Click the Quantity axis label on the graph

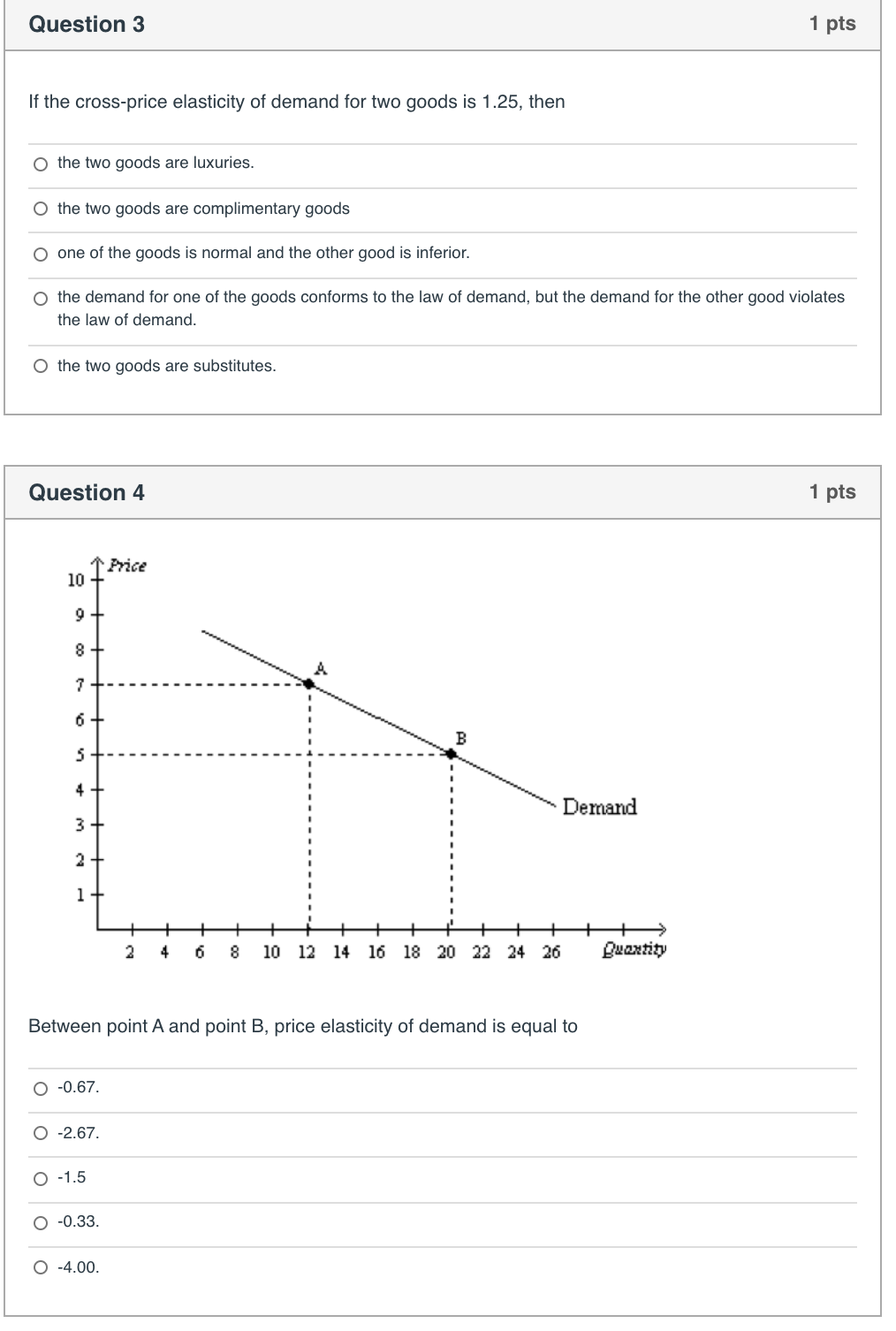point(634,949)
